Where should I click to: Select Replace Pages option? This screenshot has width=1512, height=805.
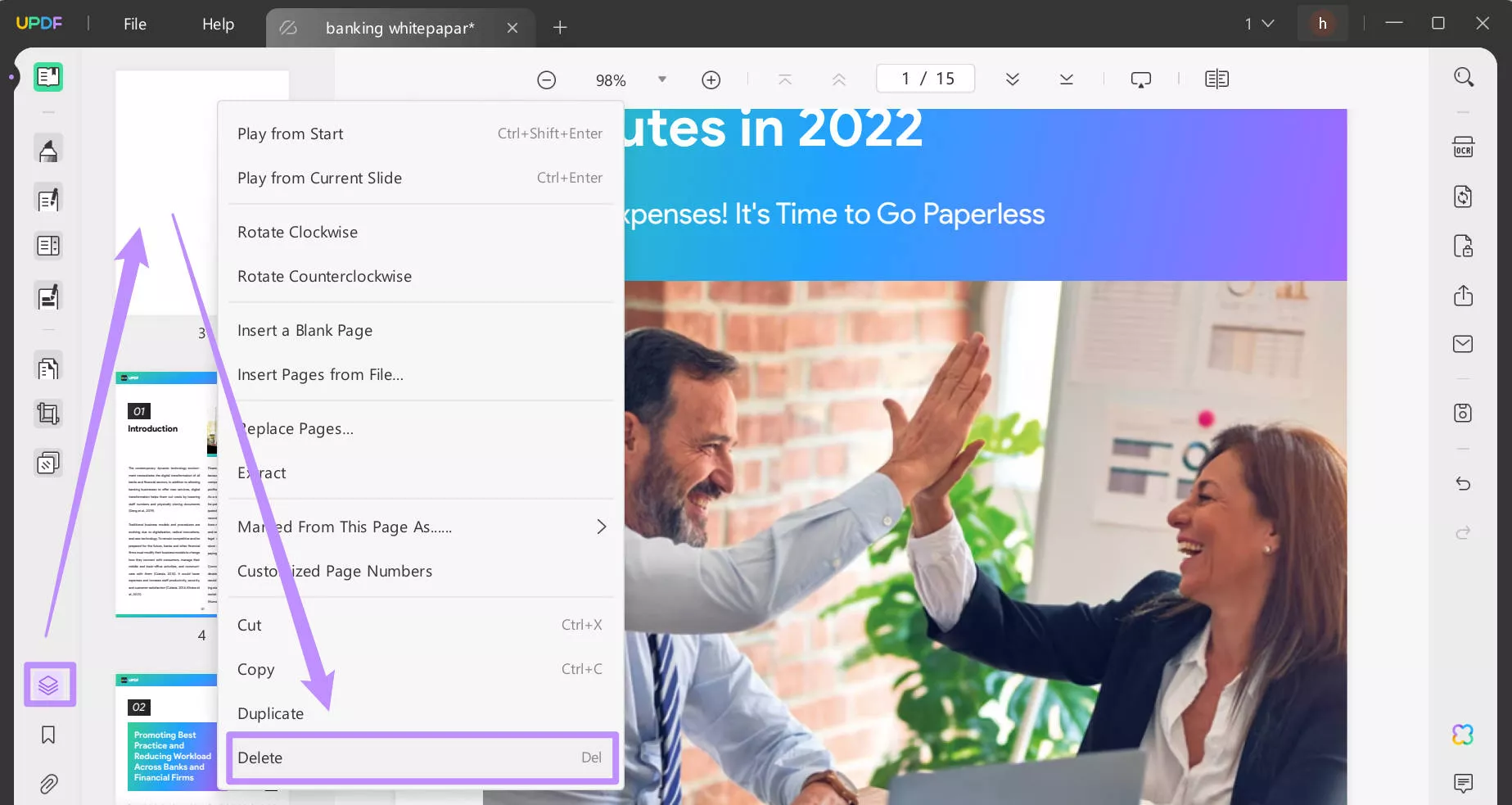[421, 428]
